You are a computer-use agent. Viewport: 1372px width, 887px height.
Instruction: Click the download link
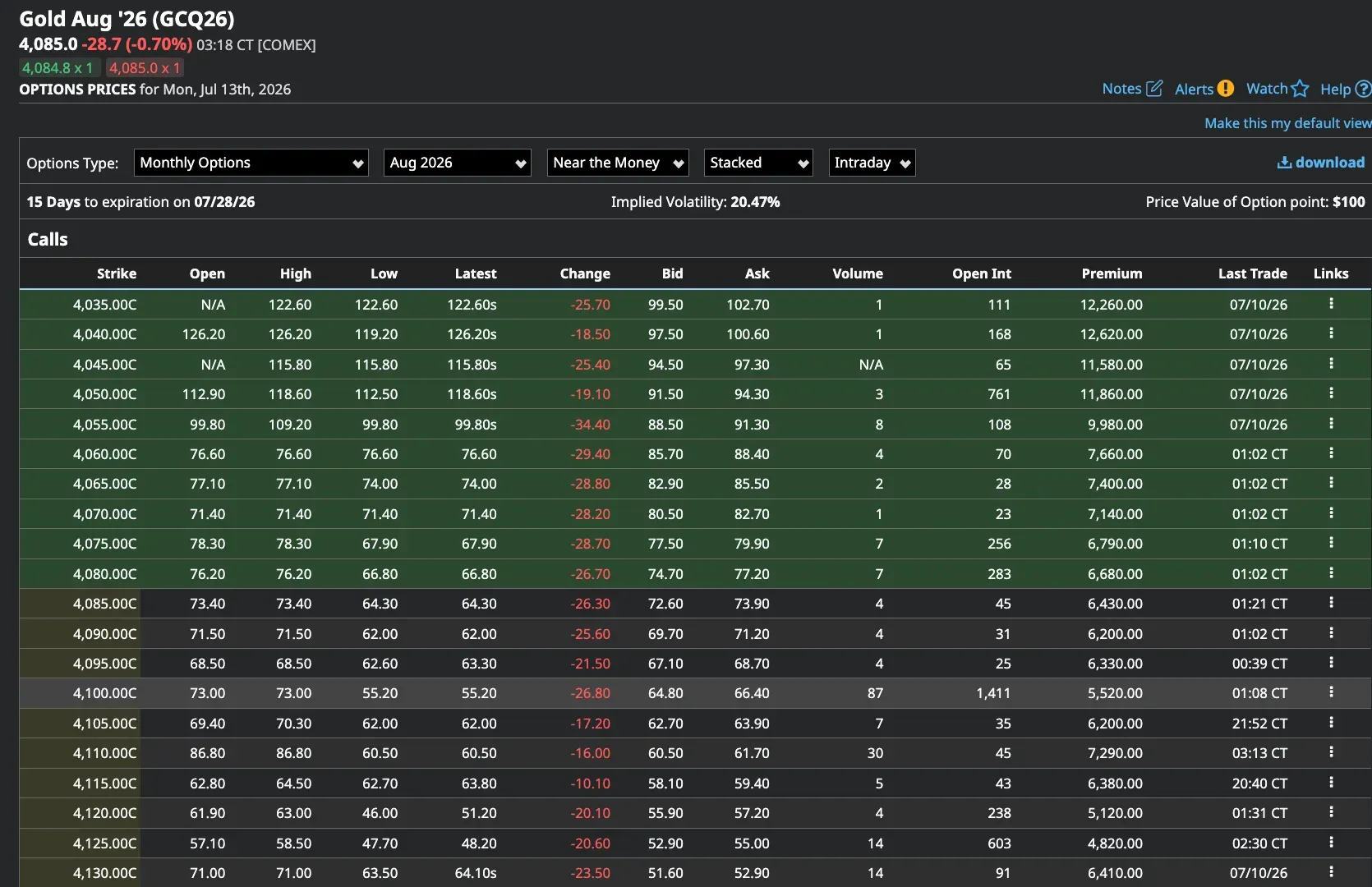1321,163
